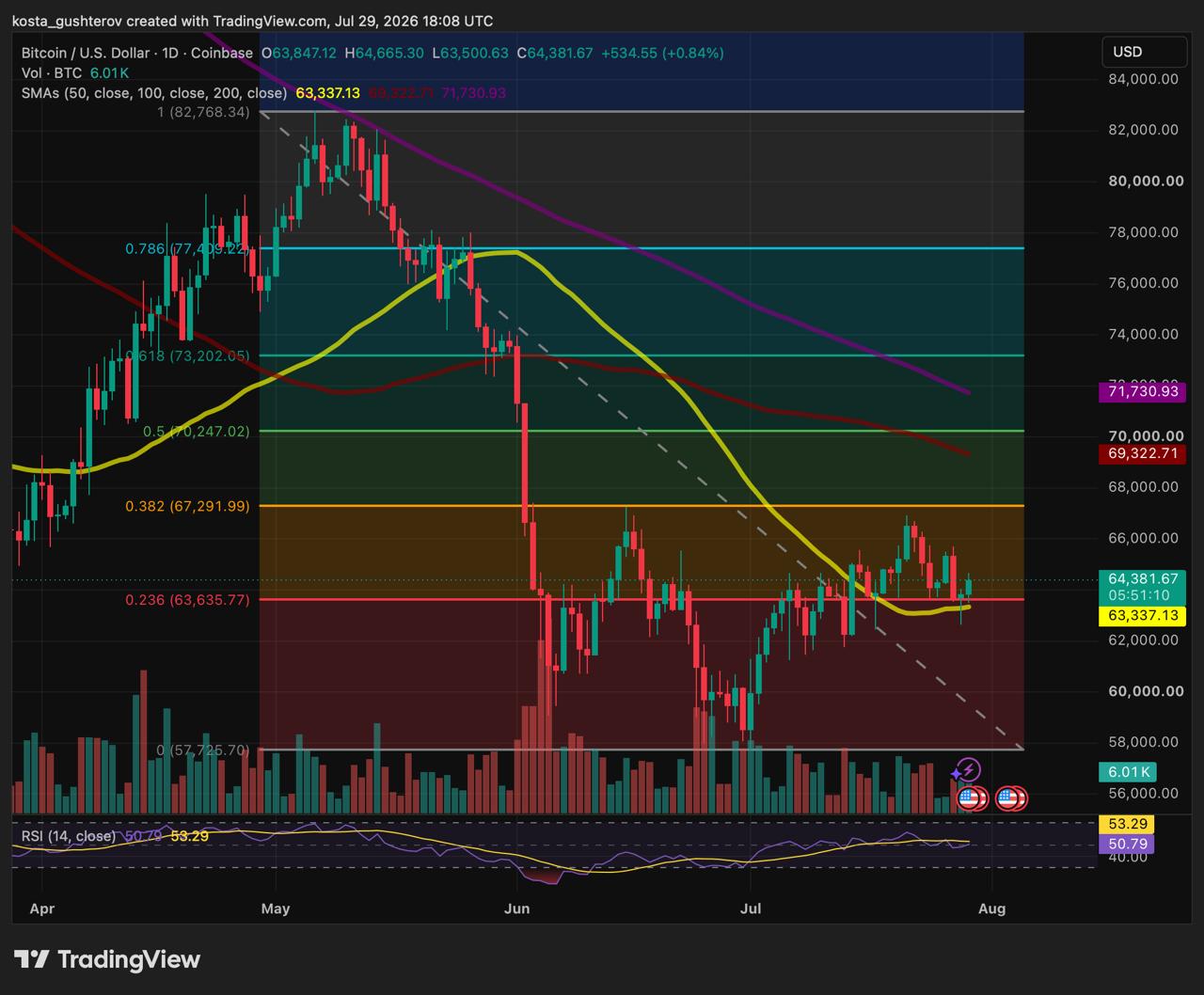The image size is (1204, 995).
Task: Click the purple 71,730.93 price scale tag
Action: pyautogui.click(x=1141, y=391)
